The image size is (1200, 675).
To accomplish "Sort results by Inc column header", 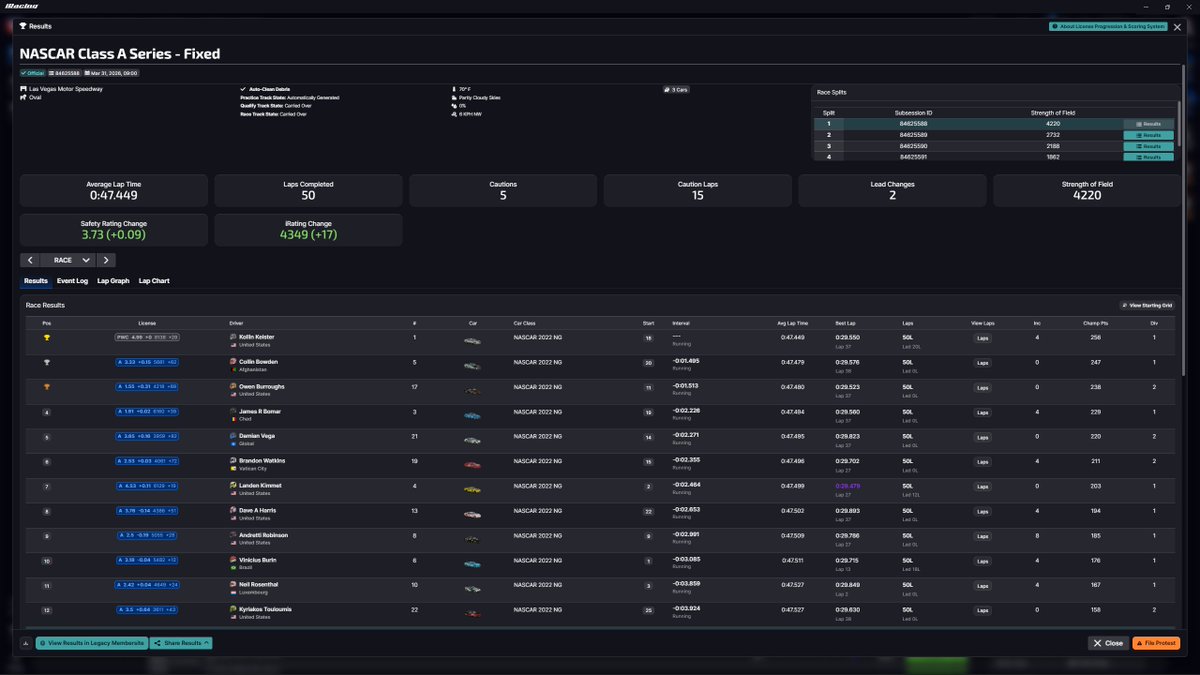I will click(x=1037, y=323).
